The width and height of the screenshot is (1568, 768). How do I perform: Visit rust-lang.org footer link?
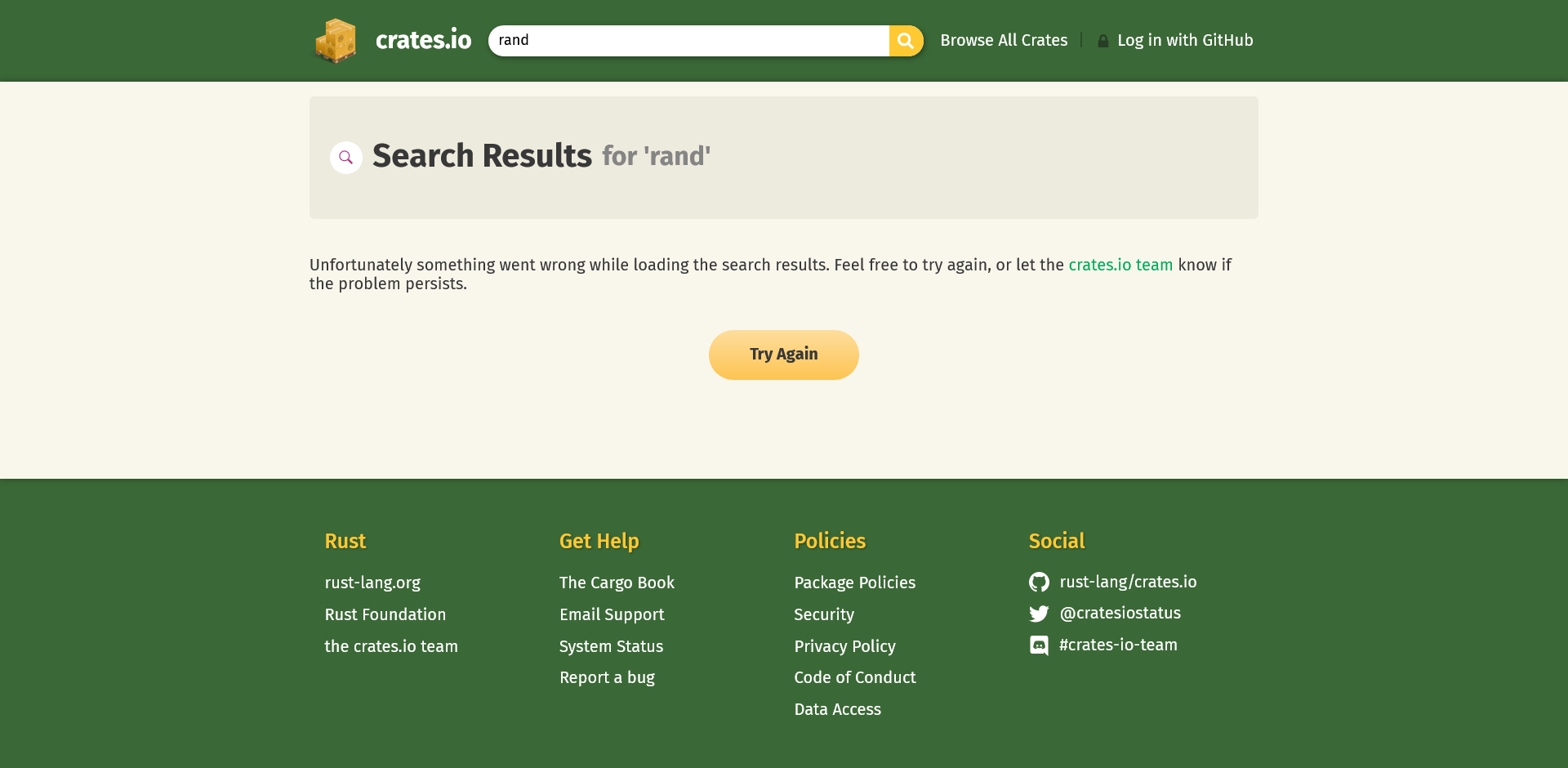point(372,583)
